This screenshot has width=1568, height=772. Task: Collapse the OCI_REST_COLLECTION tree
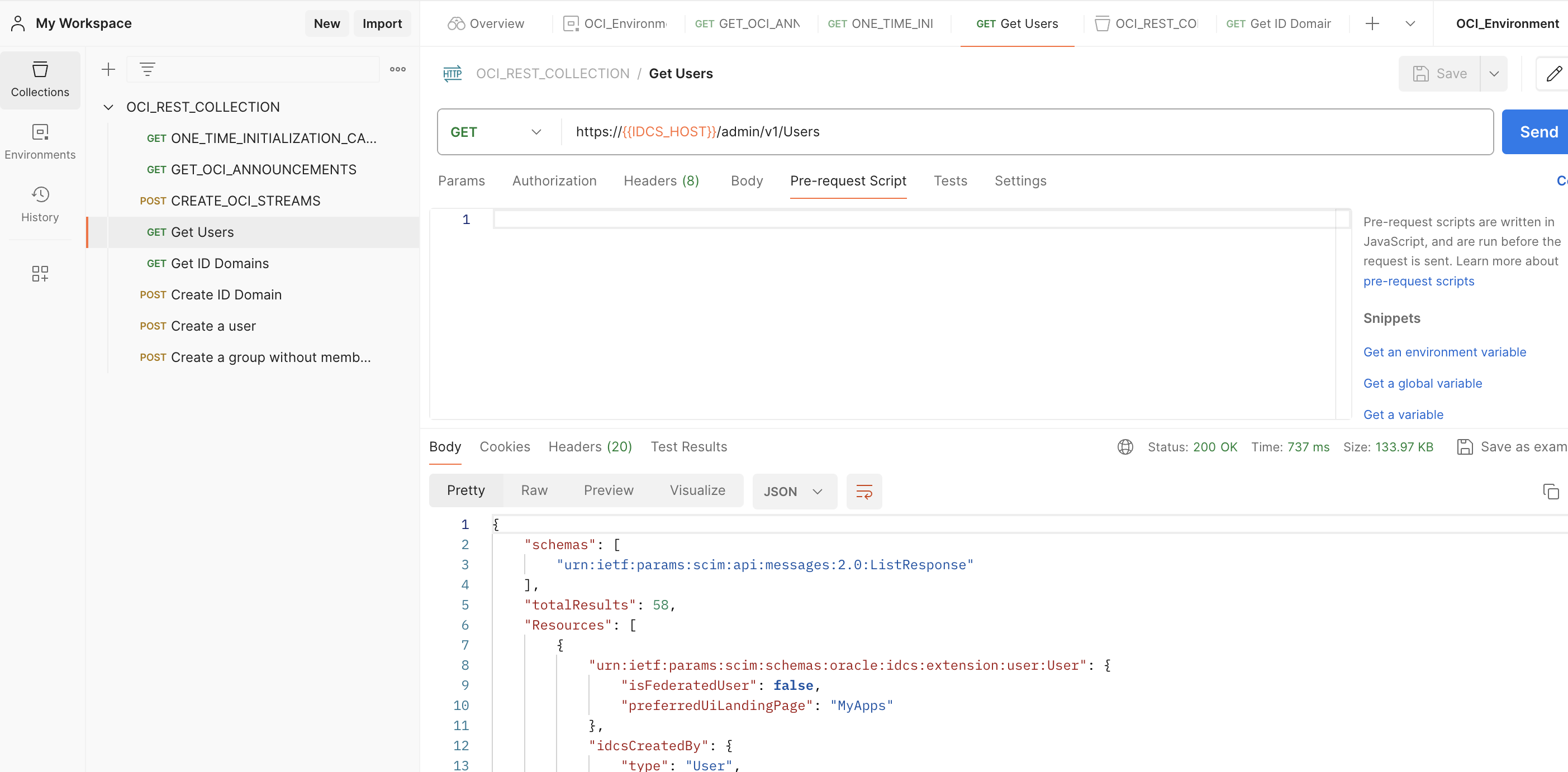(x=108, y=107)
